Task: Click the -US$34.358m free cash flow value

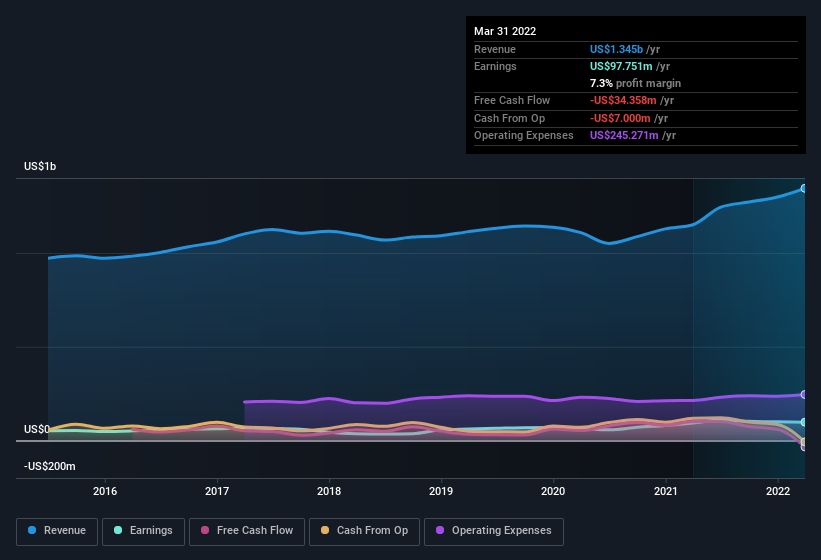Action: click(623, 100)
